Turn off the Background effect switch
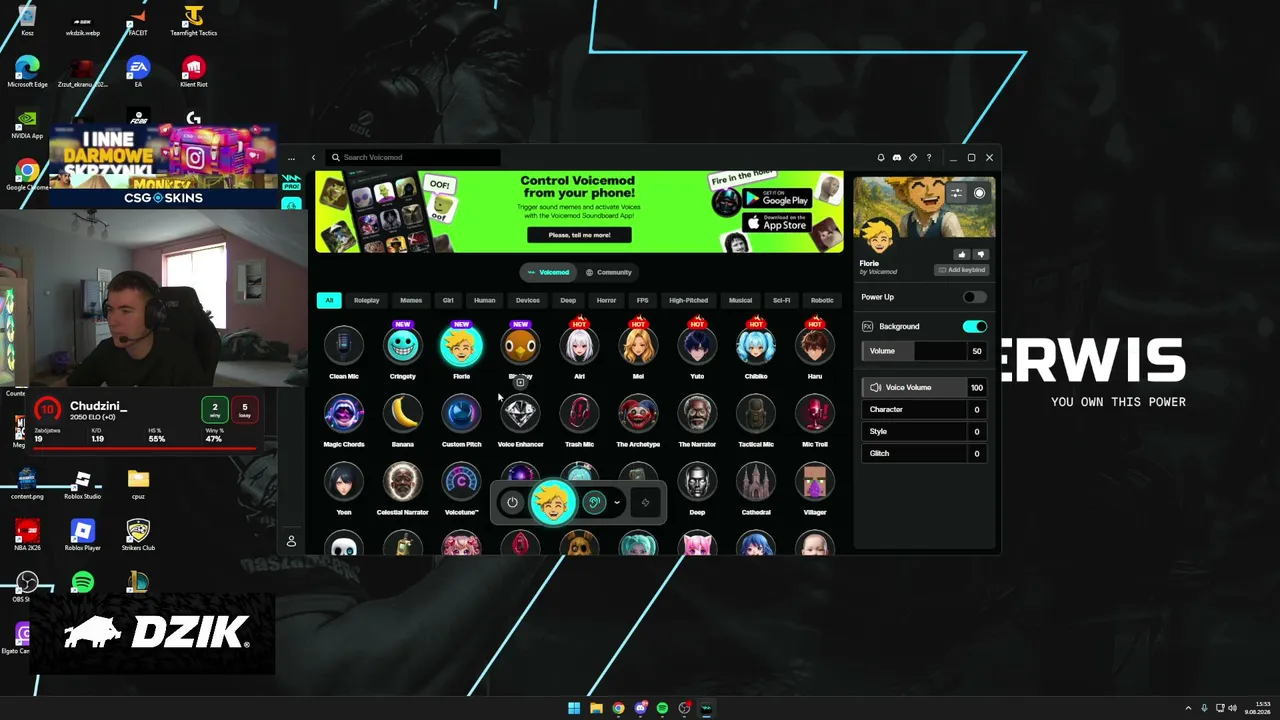Screen dimensions: 1280x720 coord(974,326)
